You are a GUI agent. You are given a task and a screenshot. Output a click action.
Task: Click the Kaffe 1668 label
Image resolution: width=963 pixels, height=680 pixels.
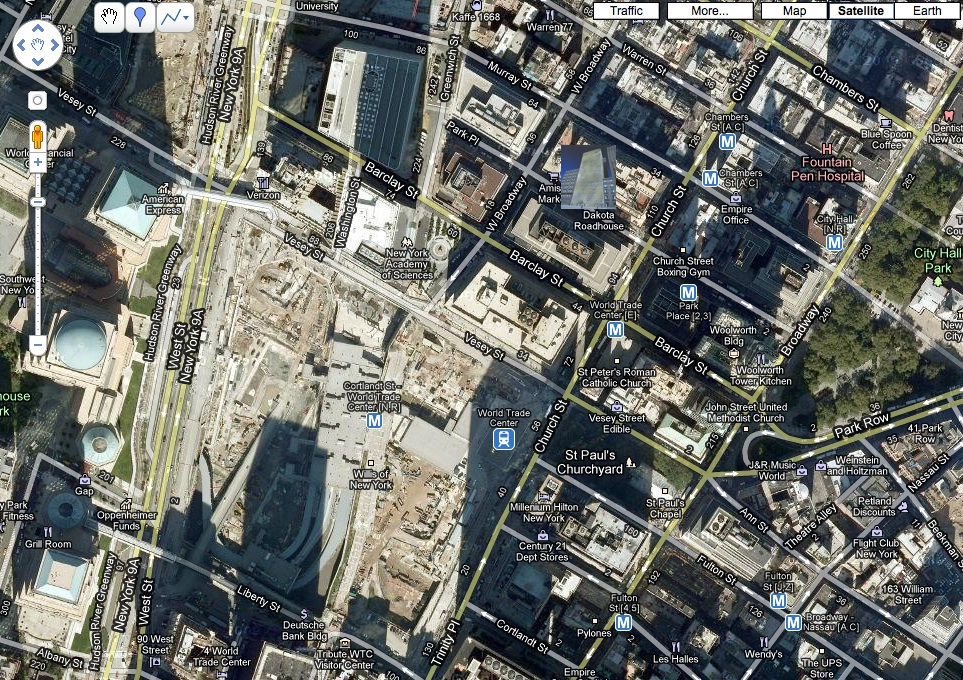(x=476, y=17)
